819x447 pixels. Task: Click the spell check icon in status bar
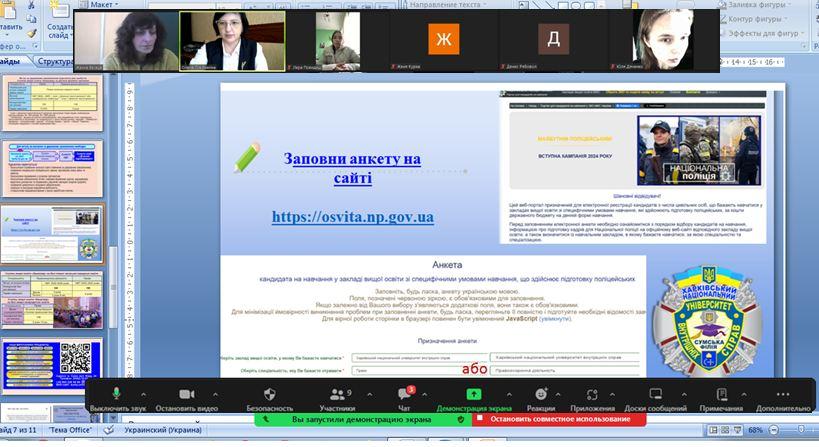(109, 430)
